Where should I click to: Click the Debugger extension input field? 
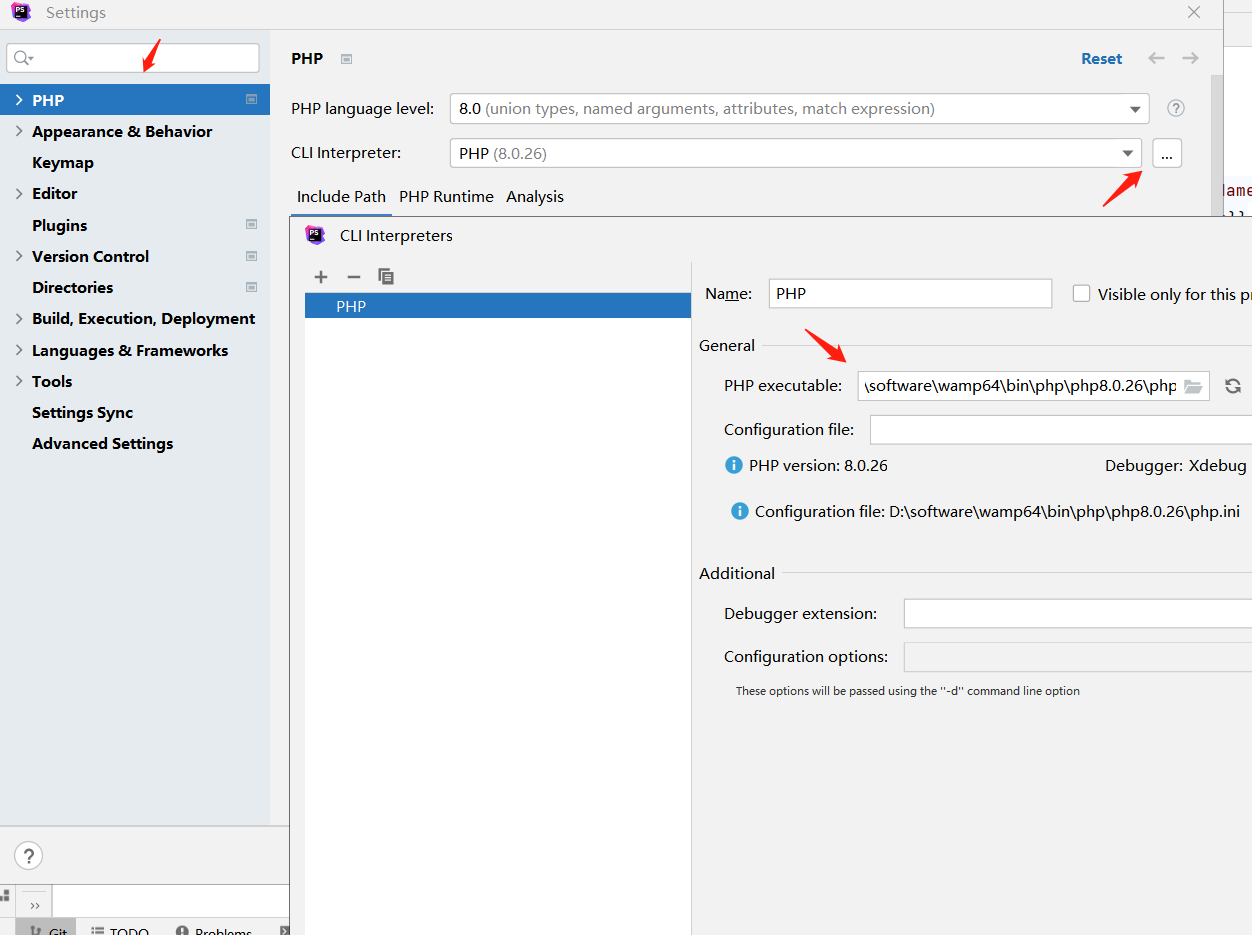coord(1078,614)
